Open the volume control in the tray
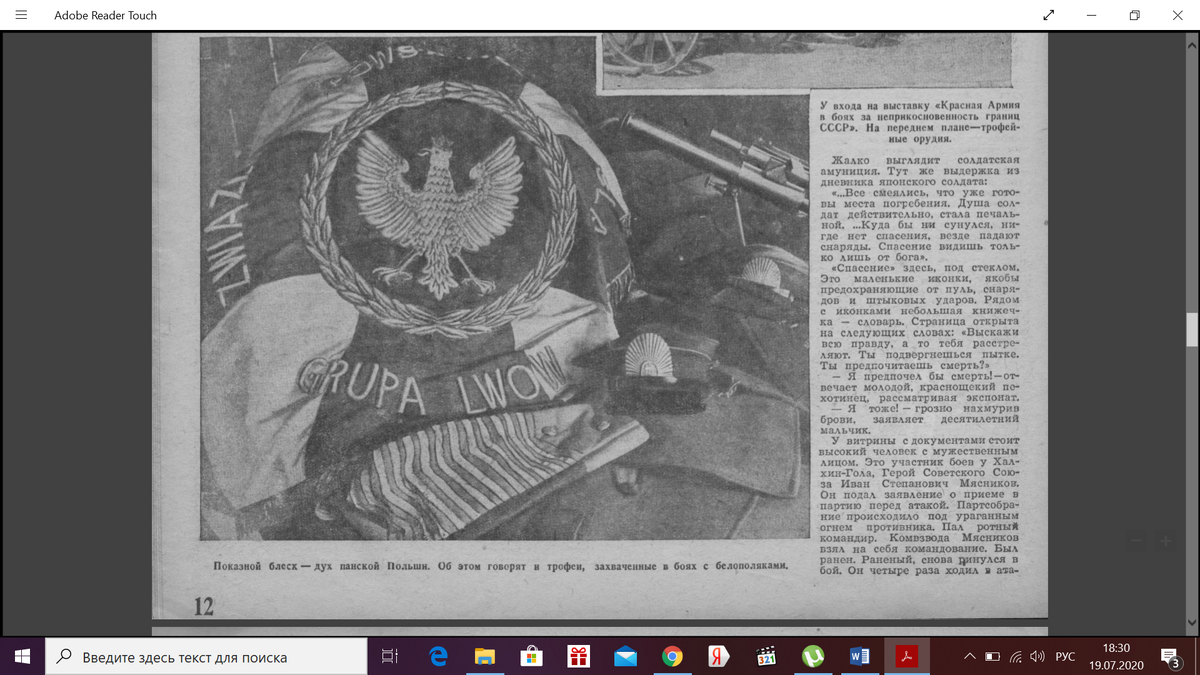This screenshot has width=1200, height=675. [x=1038, y=657]
